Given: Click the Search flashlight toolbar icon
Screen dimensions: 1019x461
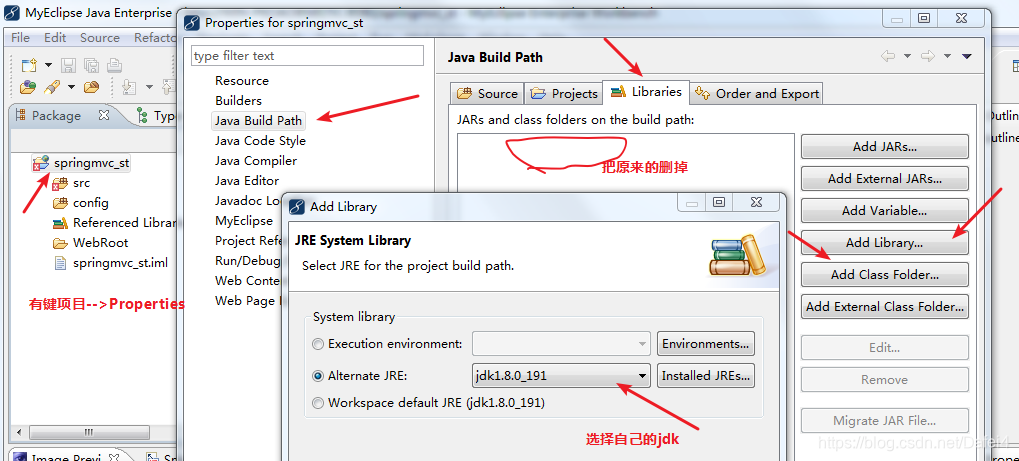Looking at the screenshot, I should tap(52, 86).
